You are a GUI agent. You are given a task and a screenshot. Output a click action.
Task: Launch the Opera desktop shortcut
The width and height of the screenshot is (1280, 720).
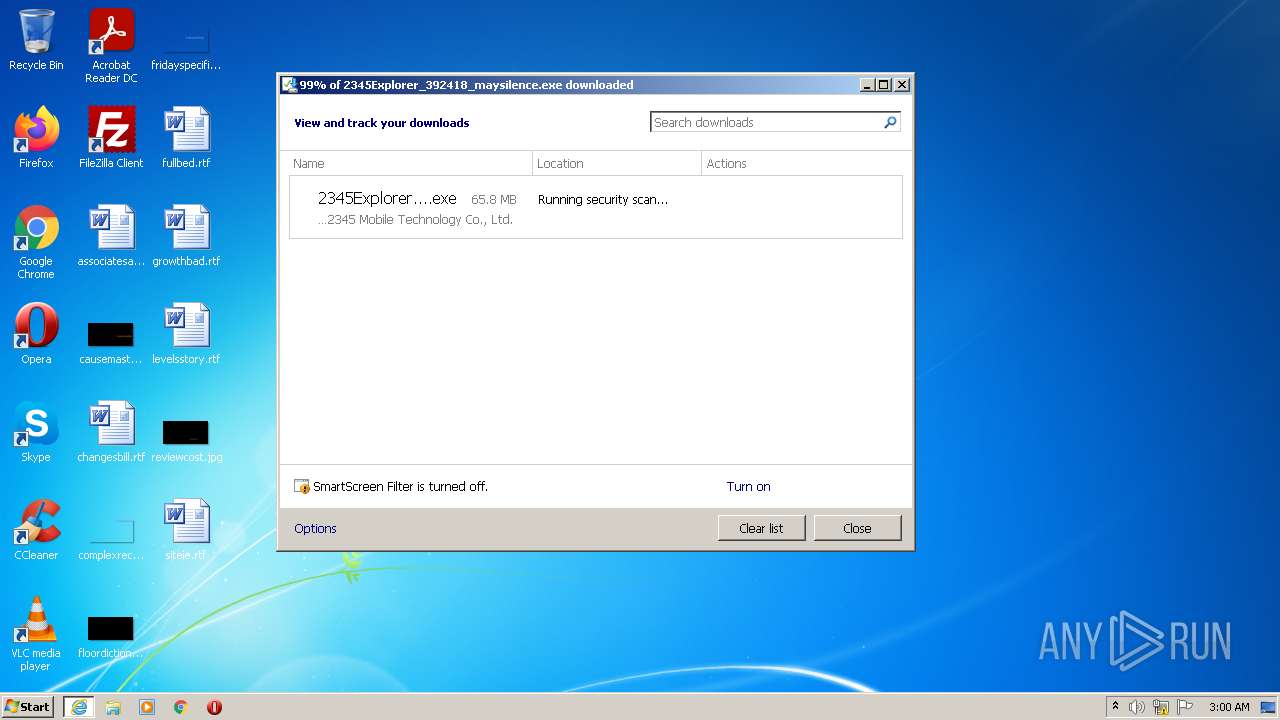pos(36,334)
